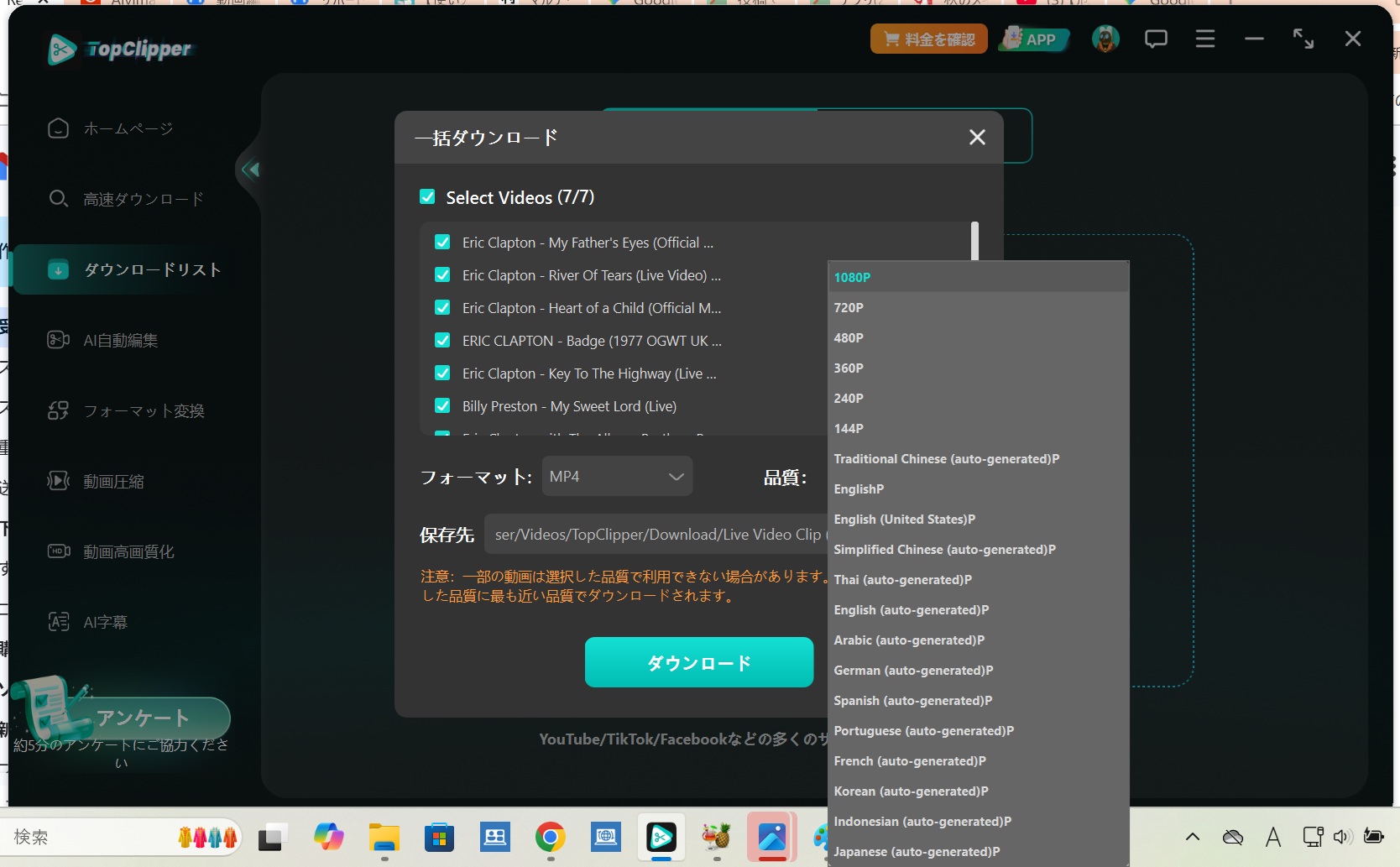Open the HD video enhancement (動画高画質化) icon

tap(58, 551)
